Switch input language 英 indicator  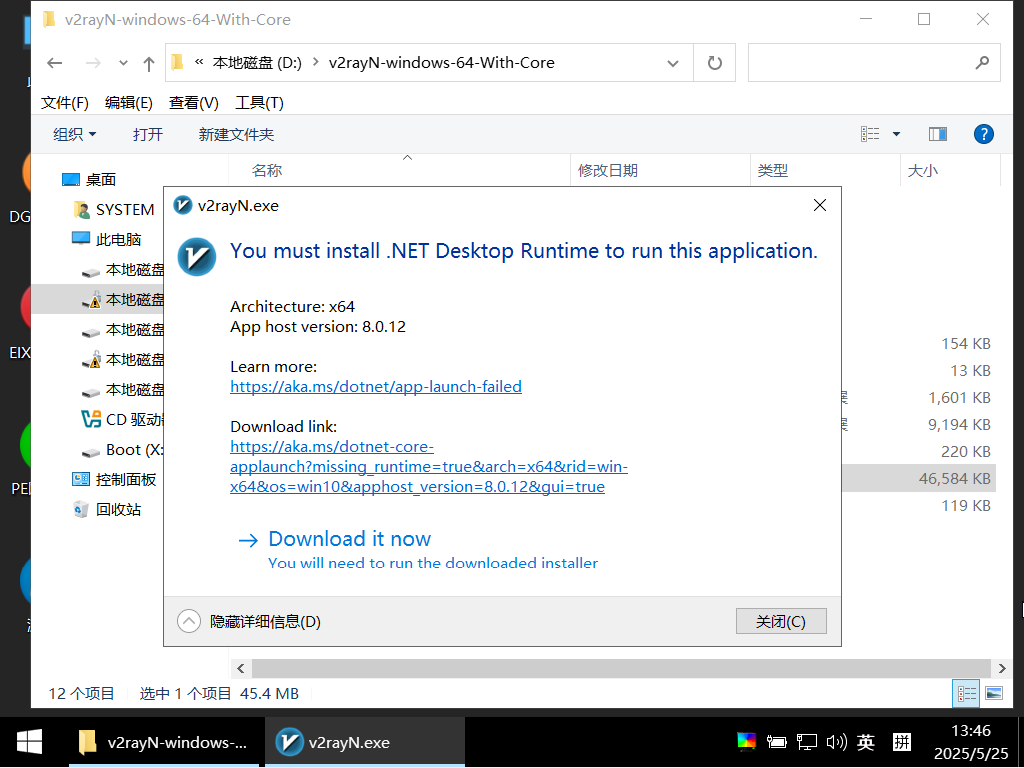(x=866, y=742)
